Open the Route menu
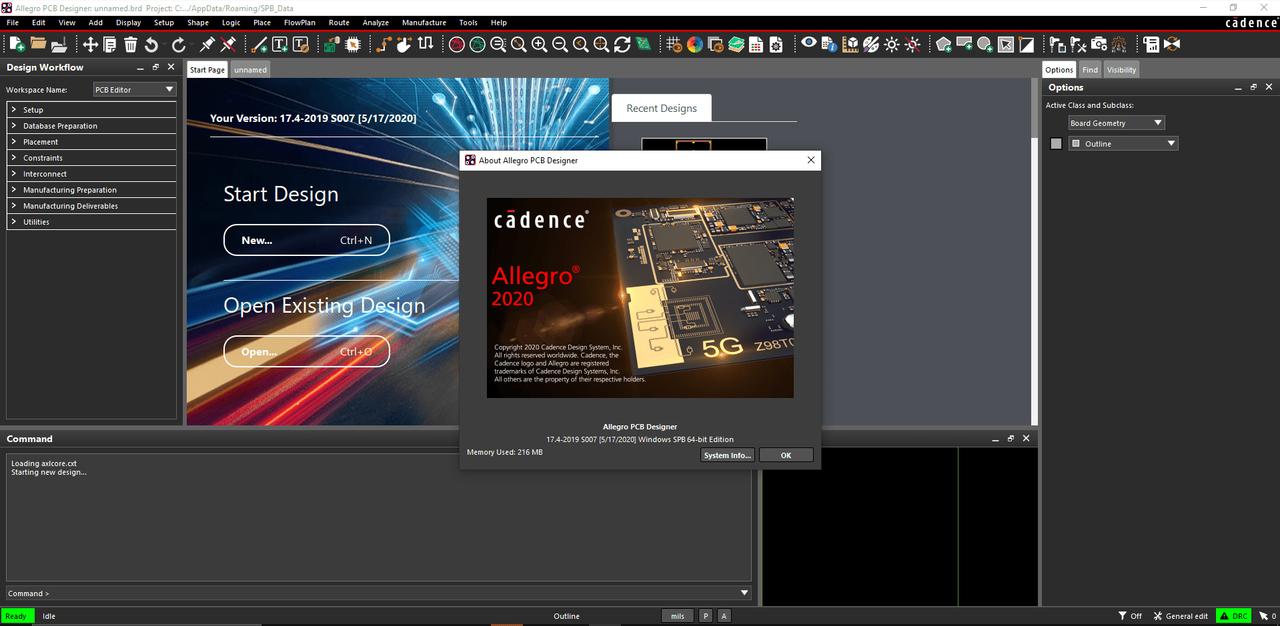Screen dimensions: 1280x626 339,22
